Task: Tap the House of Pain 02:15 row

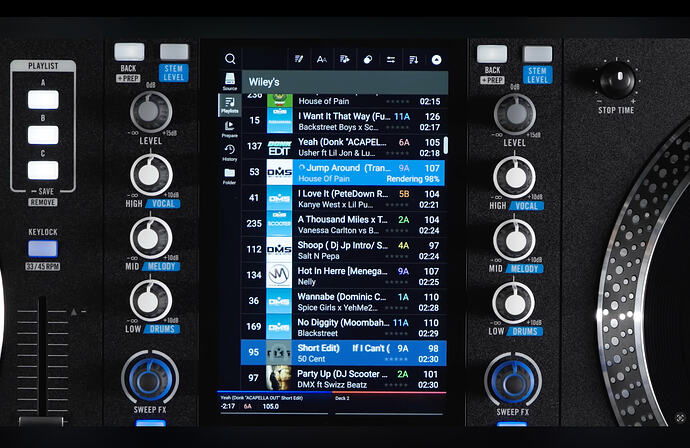Action: [x=344, y=101]
